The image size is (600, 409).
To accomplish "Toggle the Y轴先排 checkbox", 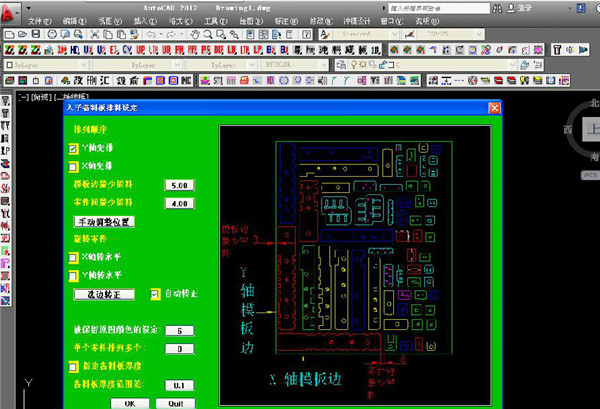I will coord(73,148).
